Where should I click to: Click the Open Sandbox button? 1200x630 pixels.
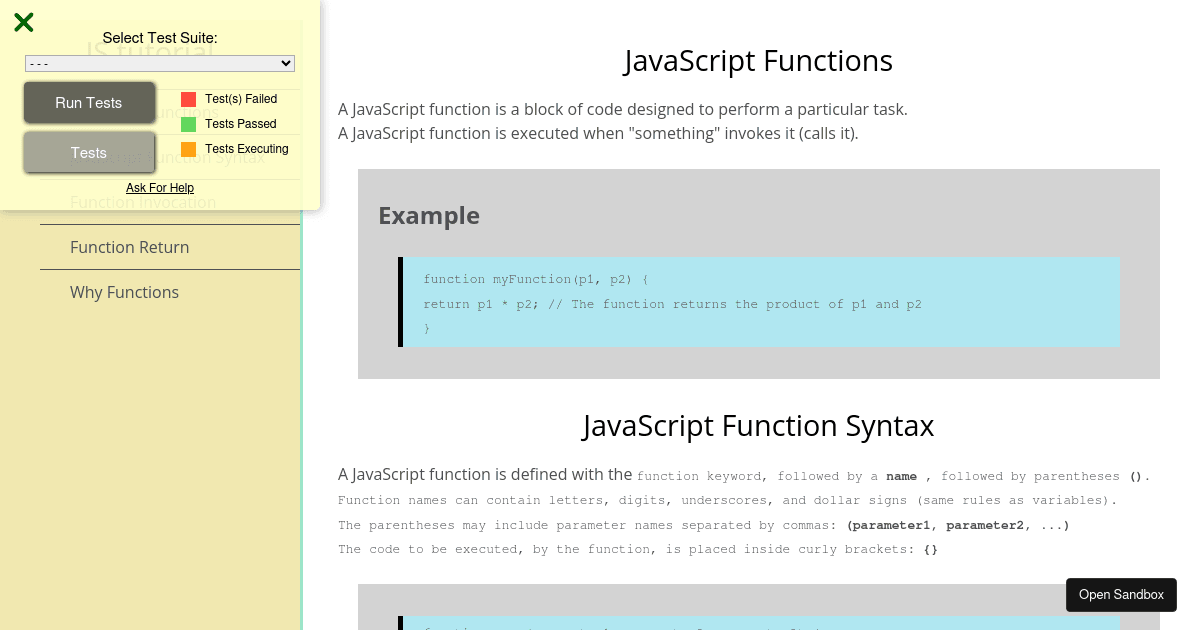tap(1121, 595)
